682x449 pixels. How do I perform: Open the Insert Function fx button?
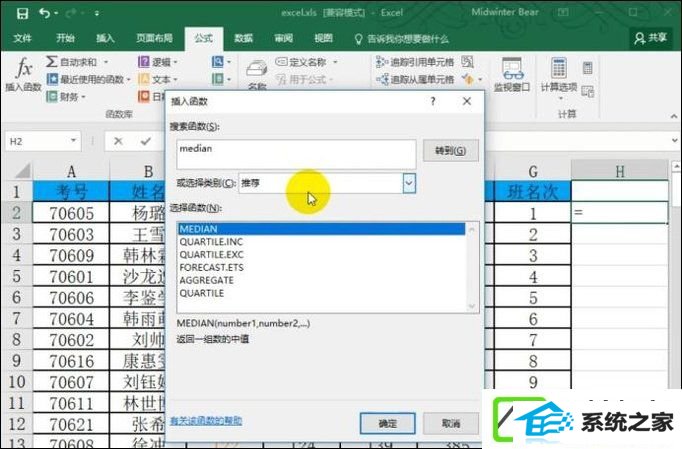23,74
